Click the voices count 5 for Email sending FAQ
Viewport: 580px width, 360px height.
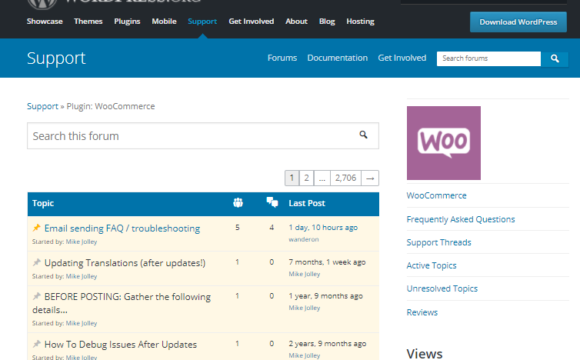(237, 227)
